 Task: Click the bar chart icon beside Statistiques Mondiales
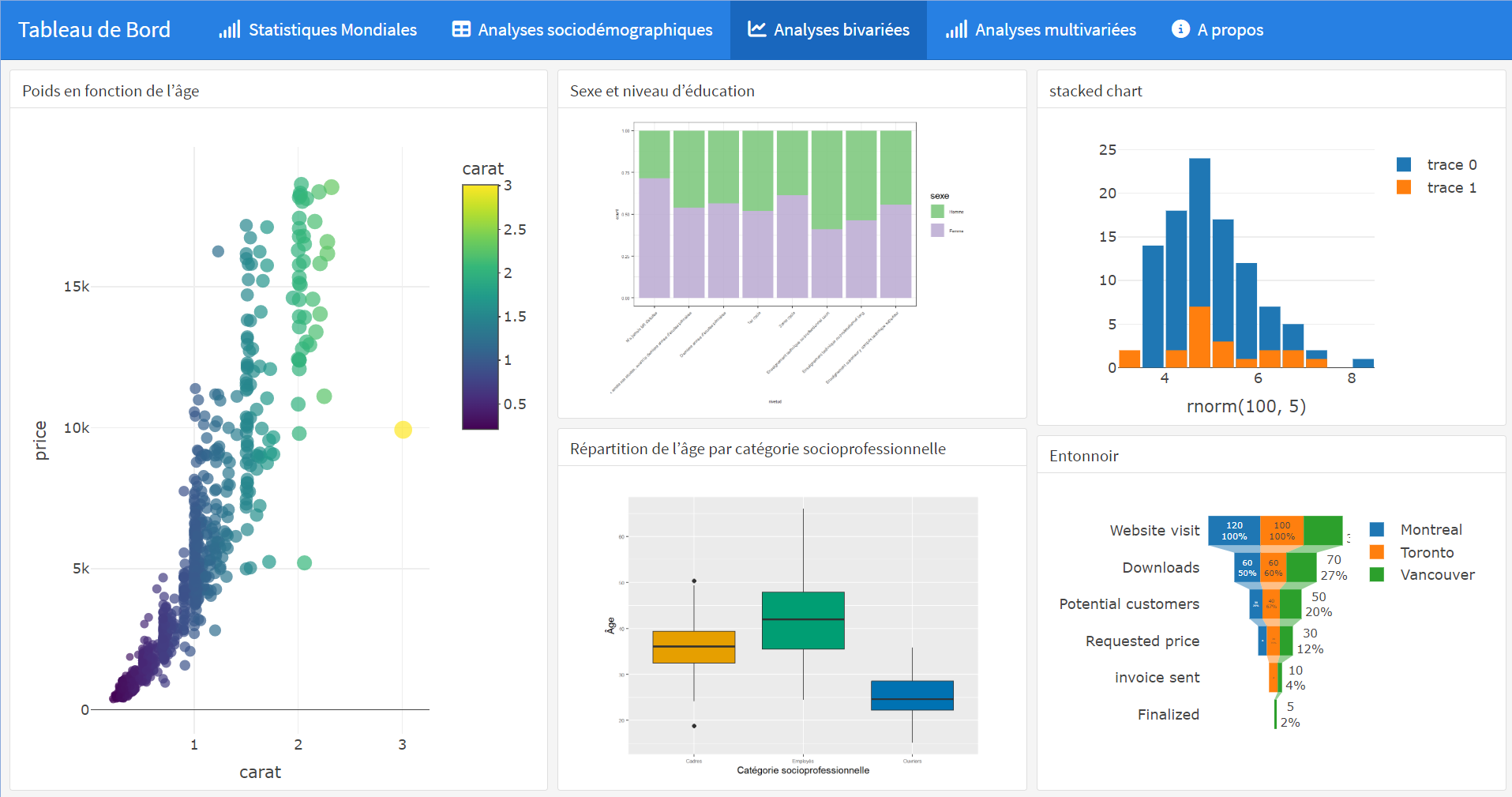pyautogui.click(x=229, y=30)
